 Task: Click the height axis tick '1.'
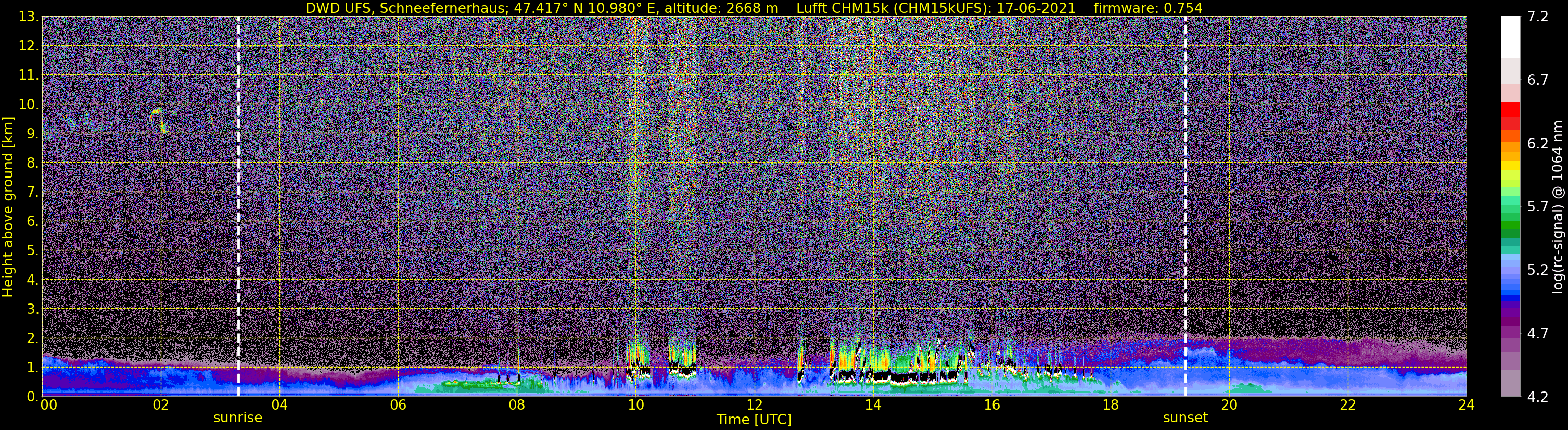32,367
